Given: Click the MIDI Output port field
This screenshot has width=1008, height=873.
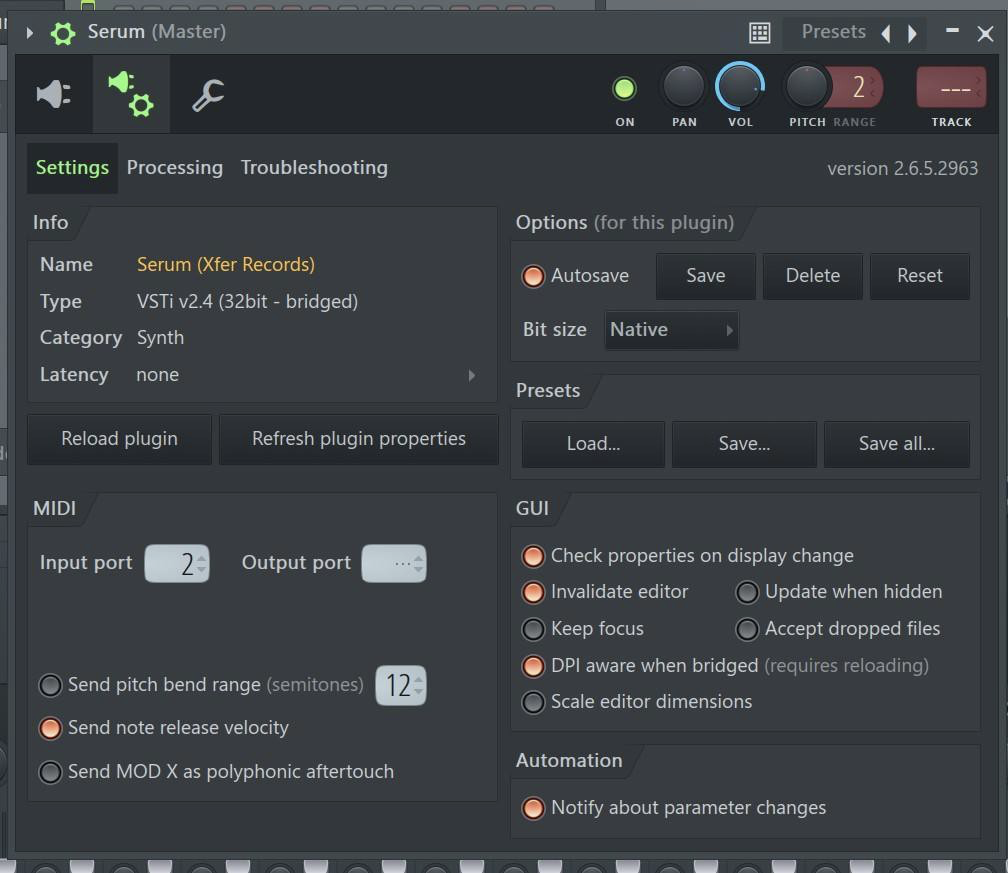Looking at the screenshot, I should point(393,564).
